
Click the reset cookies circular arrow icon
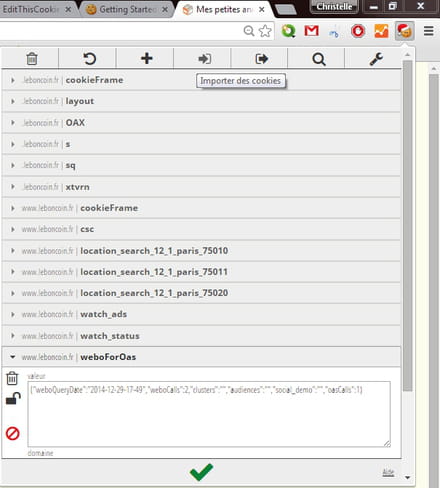(89, 59)
